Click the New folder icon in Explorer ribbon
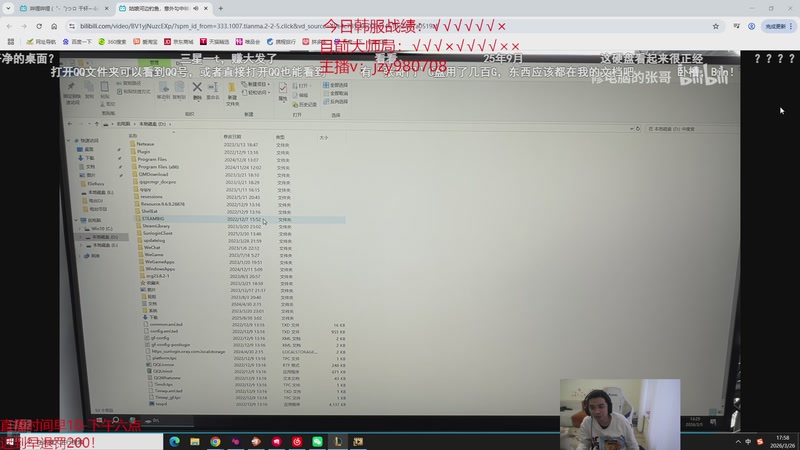 coord(232,94)
